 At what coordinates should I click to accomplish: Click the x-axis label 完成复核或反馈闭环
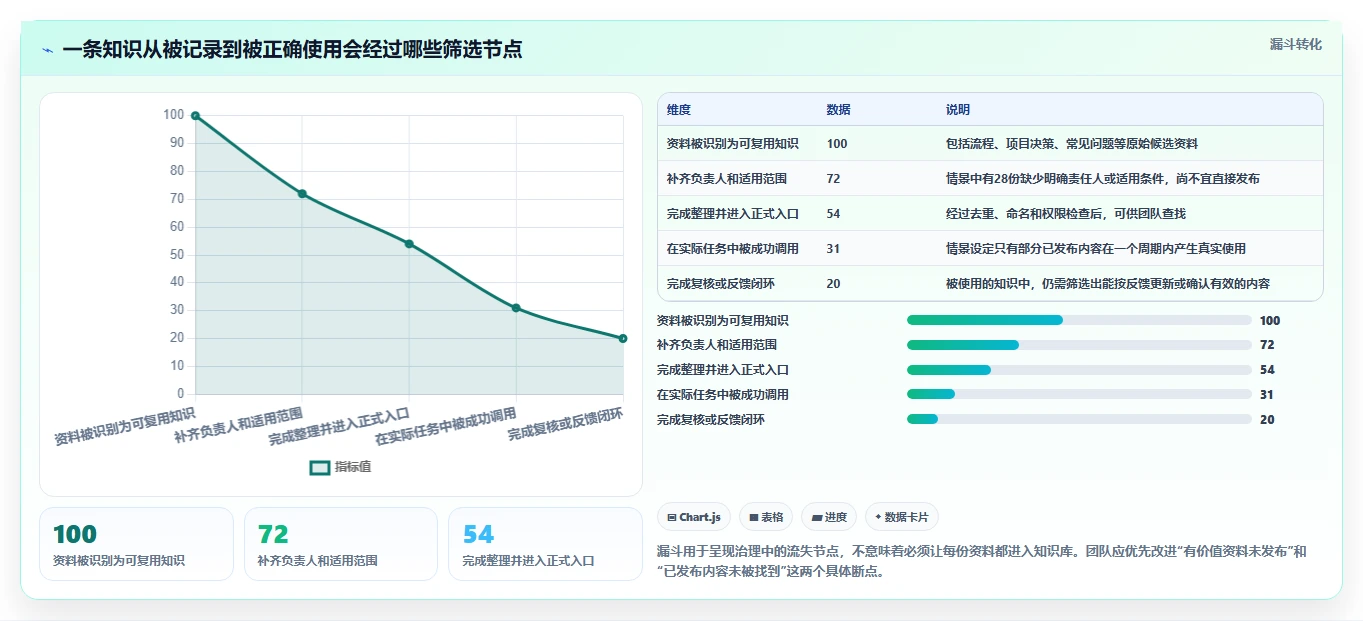(x=566, y=425)
